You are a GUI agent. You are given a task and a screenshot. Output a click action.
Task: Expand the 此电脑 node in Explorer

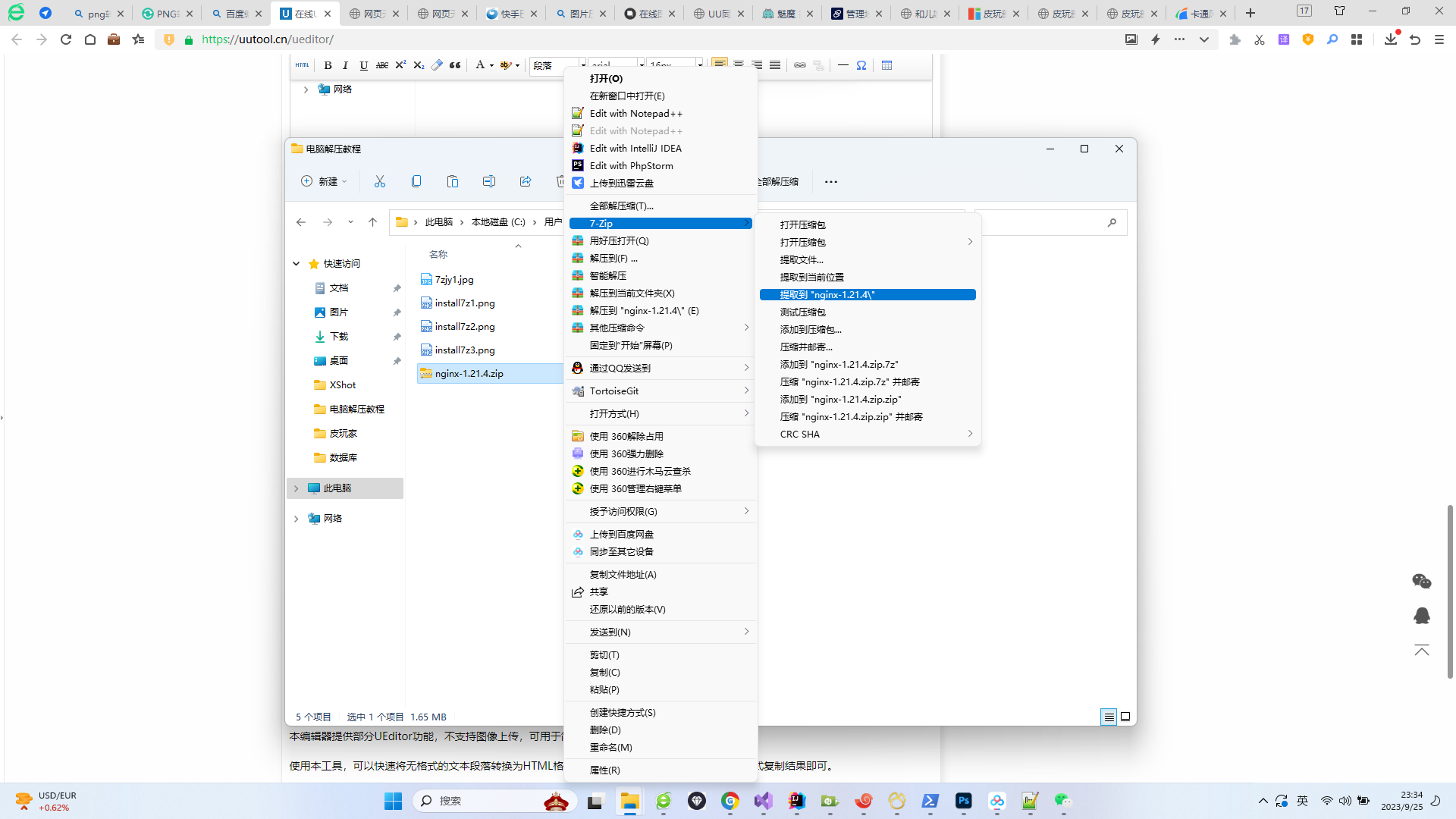click(297, 488)
